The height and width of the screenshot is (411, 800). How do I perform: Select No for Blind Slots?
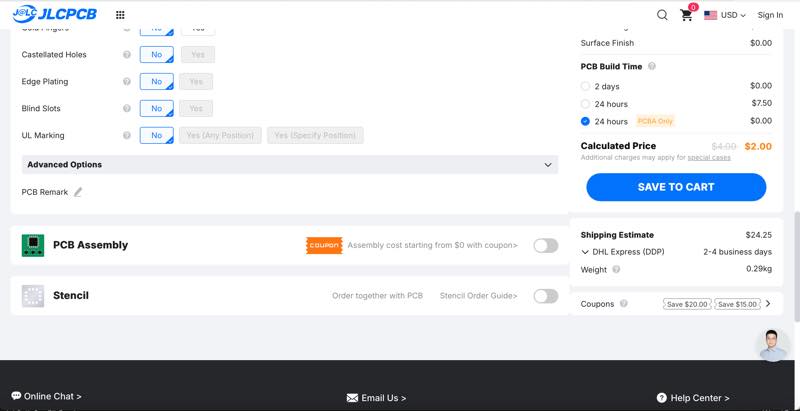click(157, 109)
